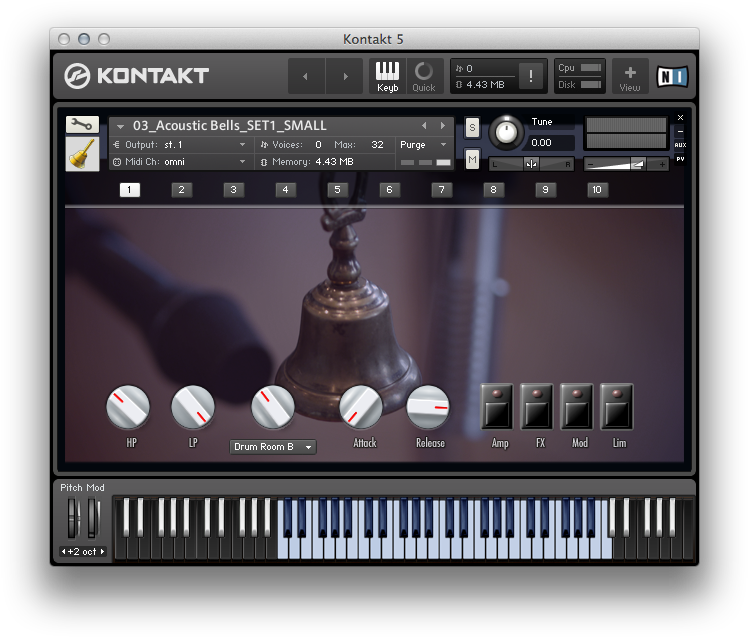Screen dimensions: 748x637
Task: Toggle the Mod switch
Action: tap(577, 407)
